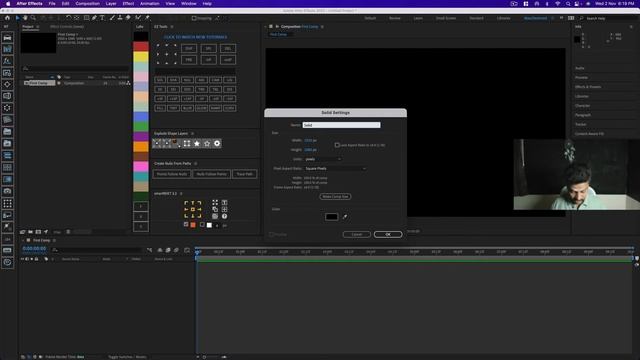
Task: Select the Clone Stamp tool
Action: click(120, 18)
